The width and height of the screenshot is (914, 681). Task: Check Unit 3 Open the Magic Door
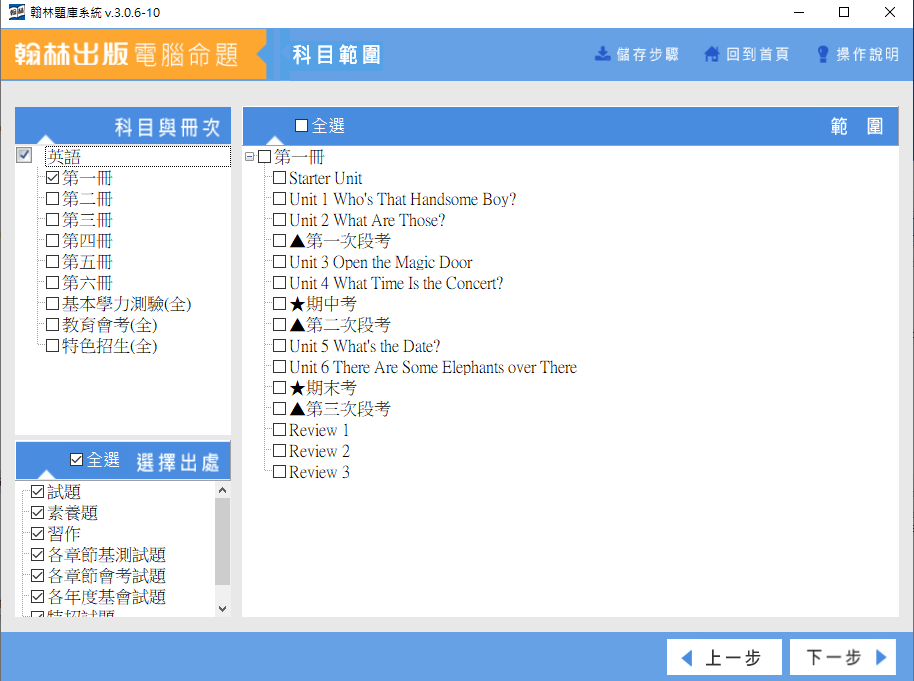(x=280, y=261)
